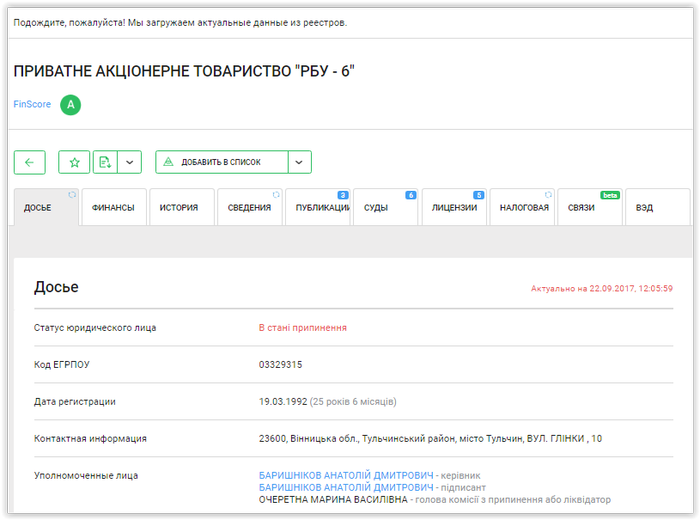This screenshot has width=700, height=520.
Task: Click the back arrow button
Action: click(29, 162)
